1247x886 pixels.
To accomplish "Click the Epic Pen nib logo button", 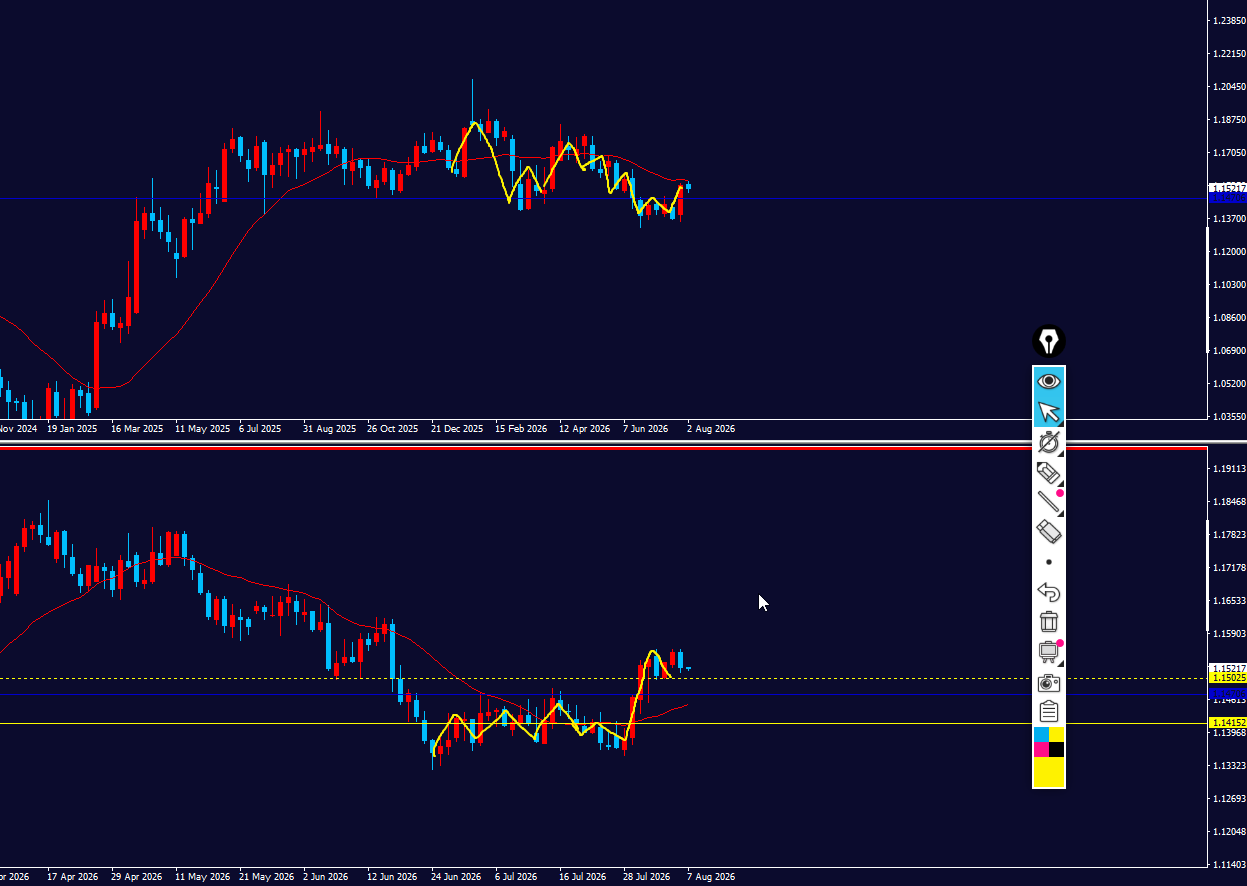I will pos(1049,342).
